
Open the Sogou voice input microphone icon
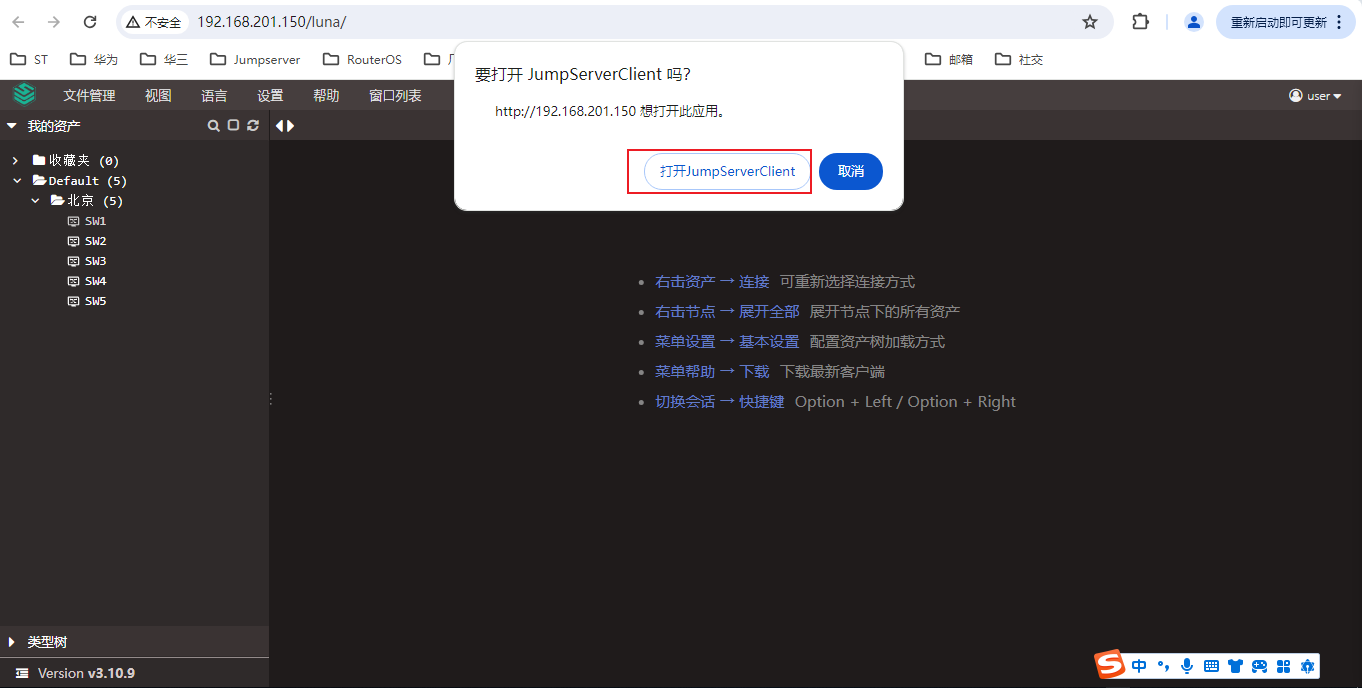[1187, 665]
